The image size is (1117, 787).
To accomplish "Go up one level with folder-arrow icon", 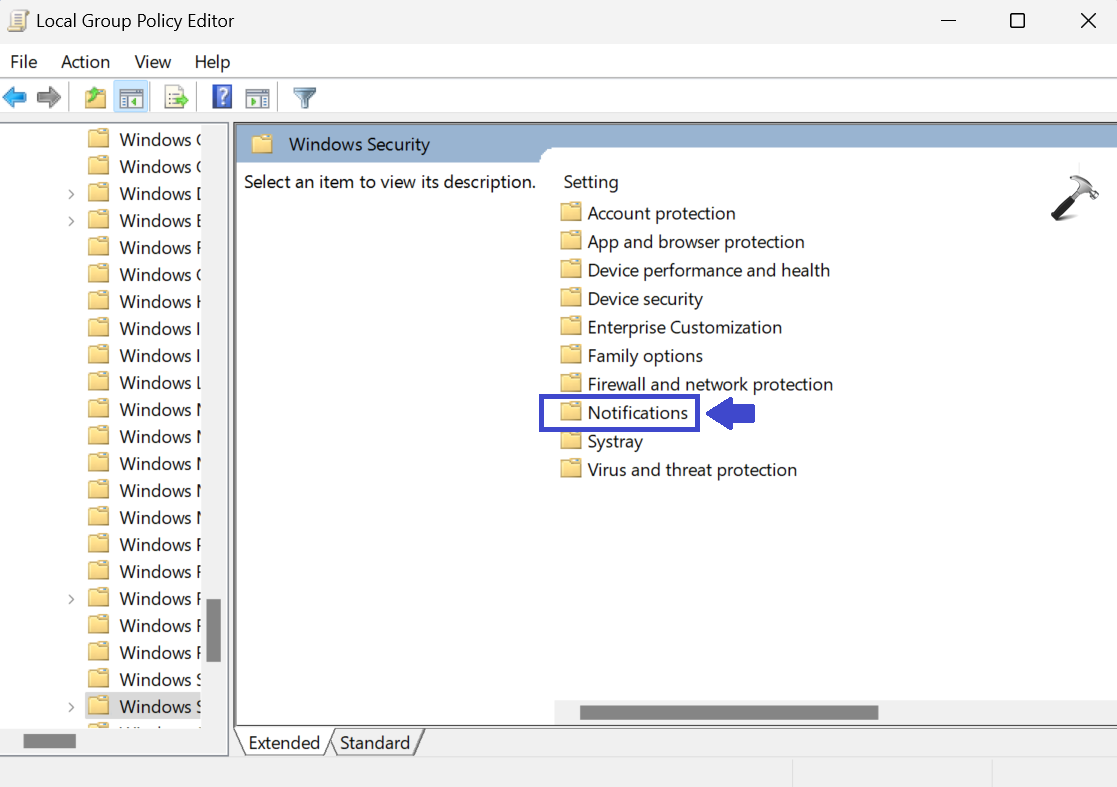I will (95, 97).
